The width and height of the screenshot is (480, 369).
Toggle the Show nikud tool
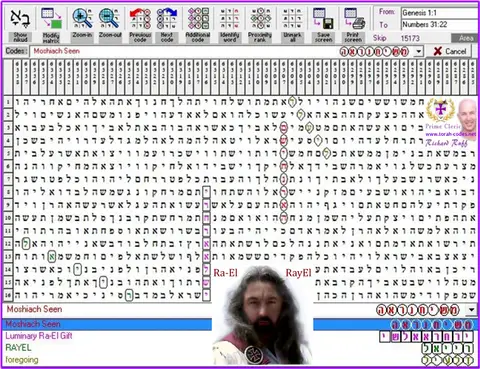21,25
